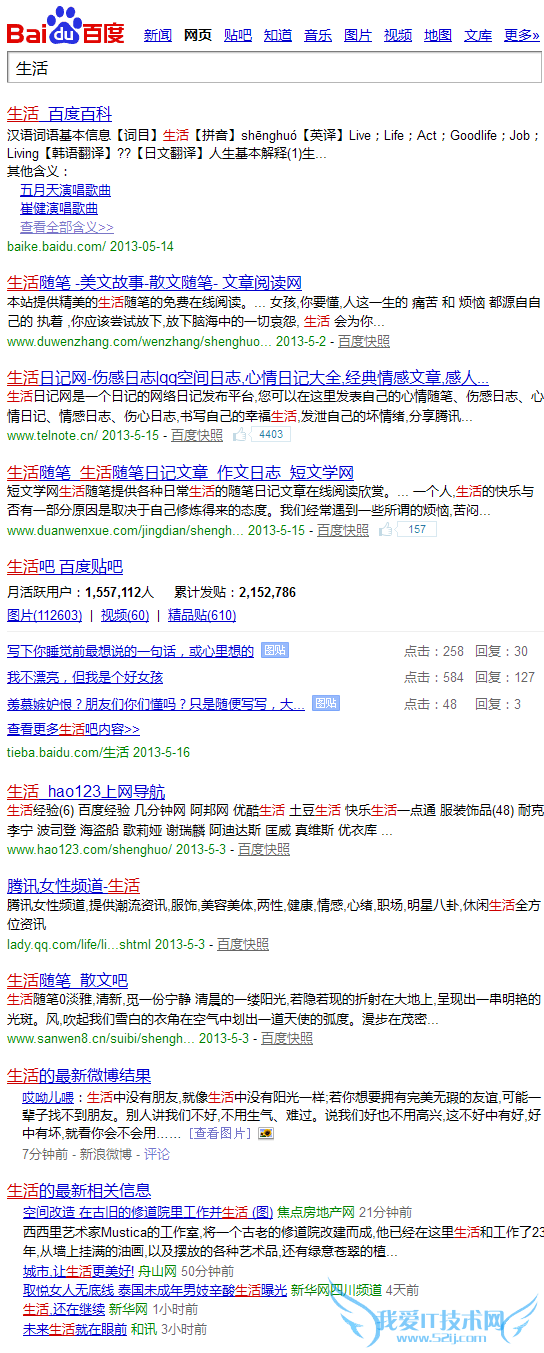Select the 网页 tab
This screenshot has height=1353, width=544.
[198, 35]
